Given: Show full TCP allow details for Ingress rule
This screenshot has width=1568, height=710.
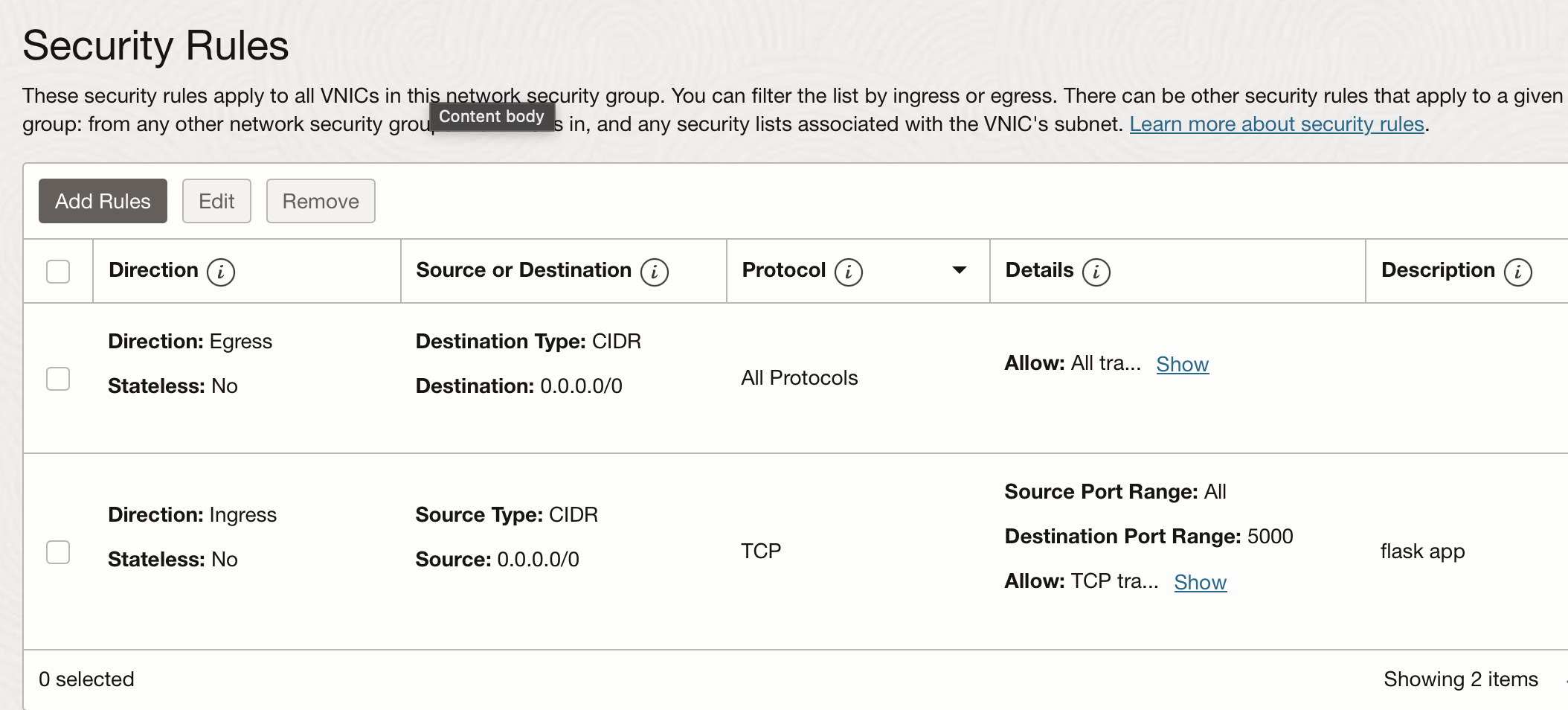Looking at the screenshot, I should [x=1200, y=583].
